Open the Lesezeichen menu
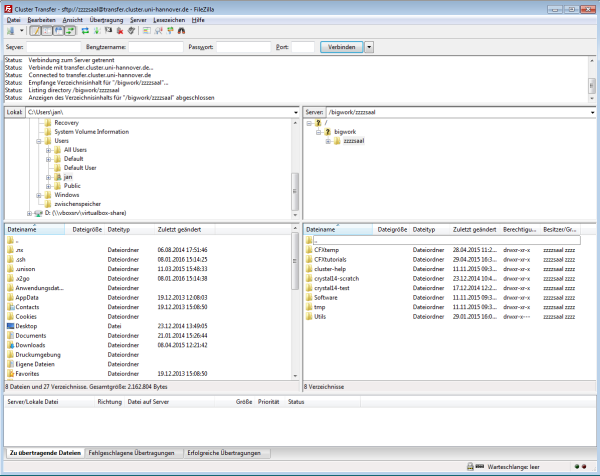 coord(169,20)
